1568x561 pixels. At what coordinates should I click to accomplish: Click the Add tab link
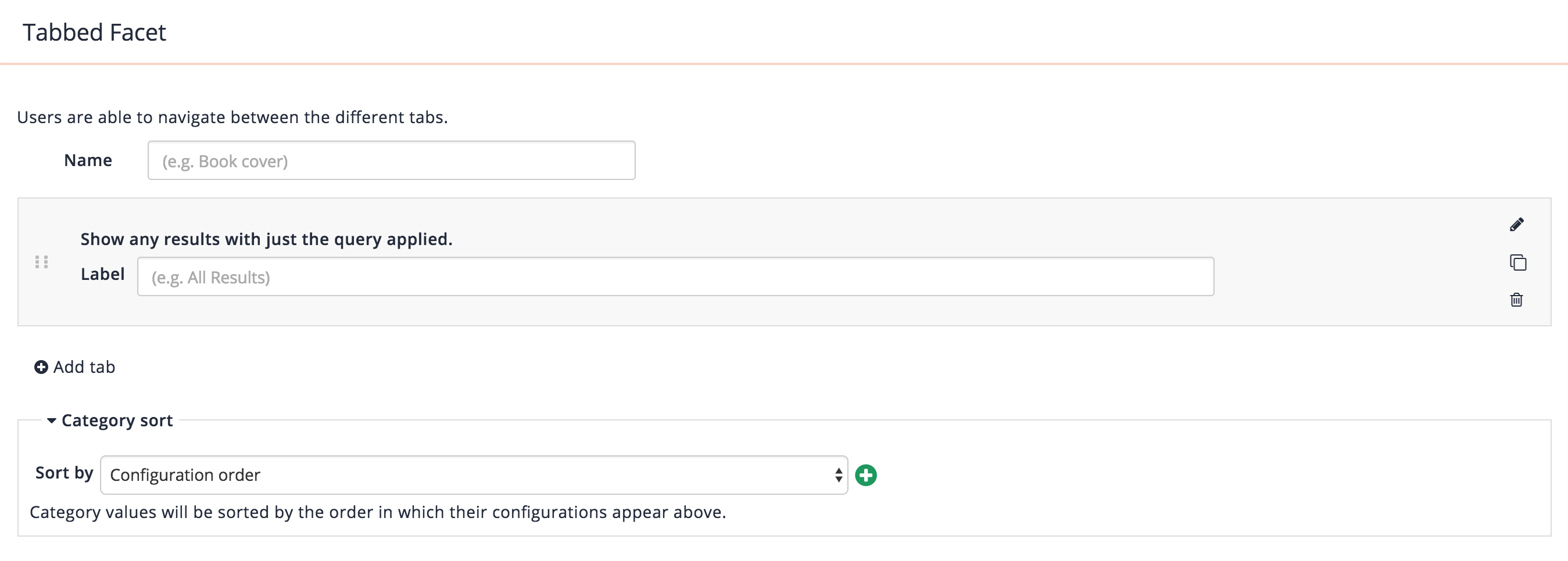83,367
